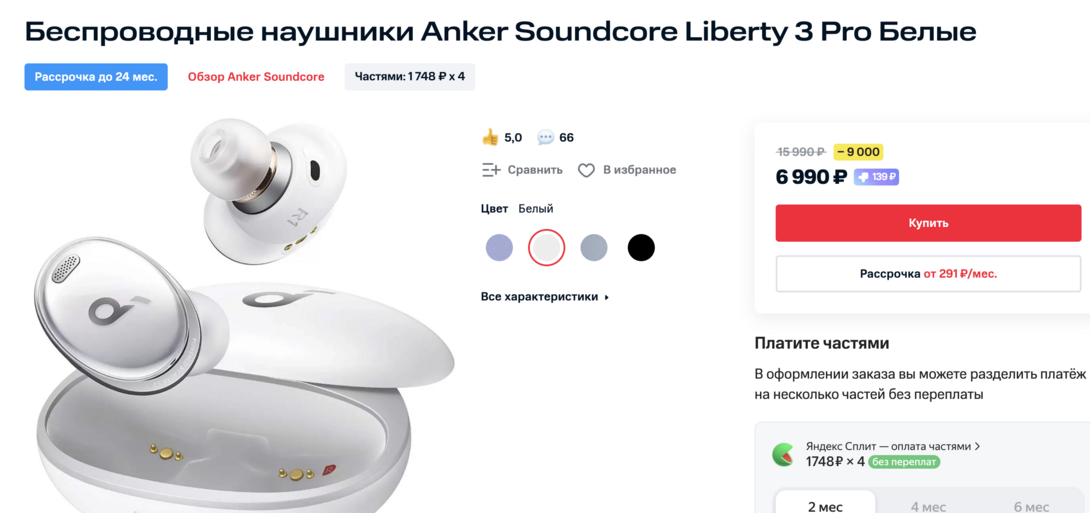Click the compare list icon
The height and width of the screenshot is (513, 1090).
[x=491, y=170]
